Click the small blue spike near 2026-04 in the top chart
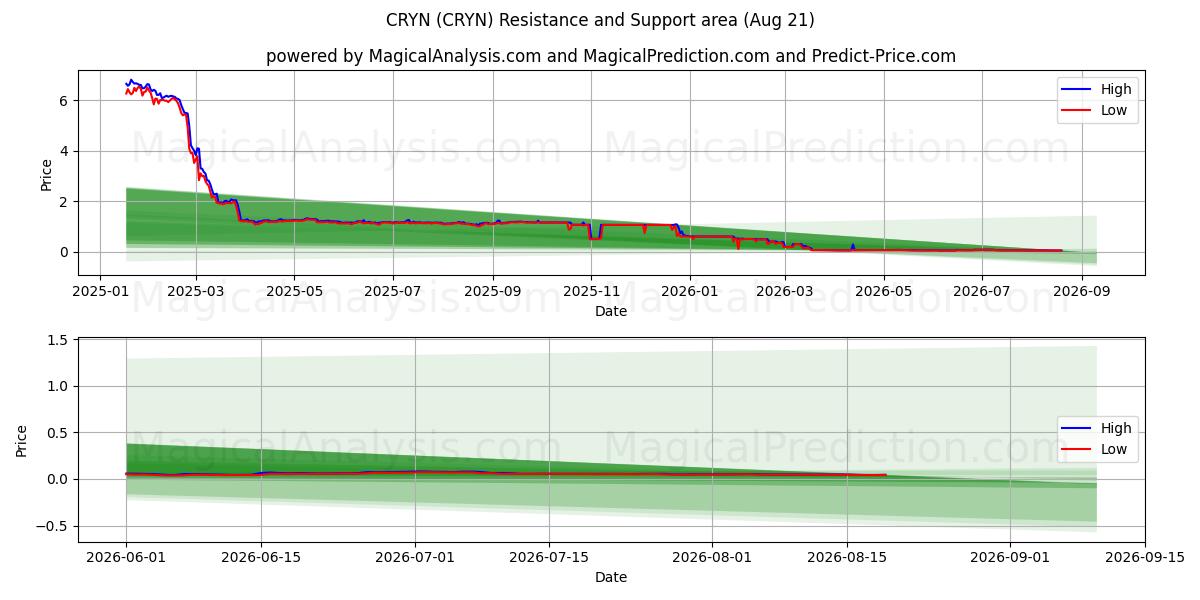This screenshot has height=600, width=1200. (852, 245)
